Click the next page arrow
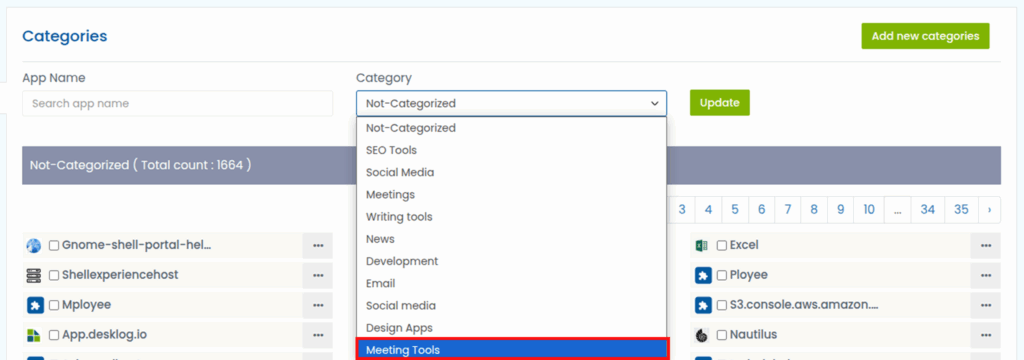This screenshot has width=1024, height=360. coord(989,210)
